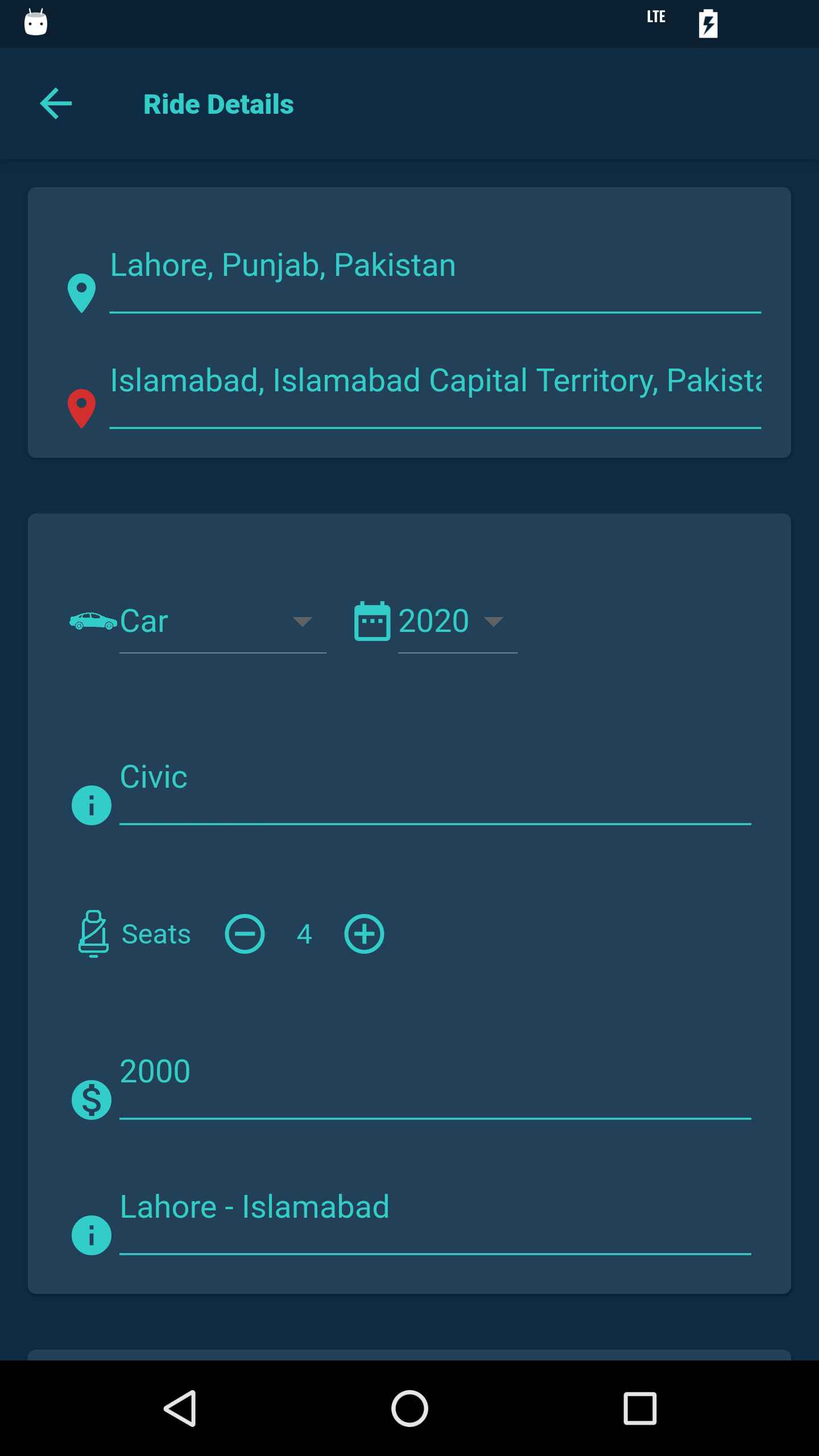Viewport: 819px width, 1456px height.
Task: Open the Car vehicle type dropdown
Action: tap(222, 621)
